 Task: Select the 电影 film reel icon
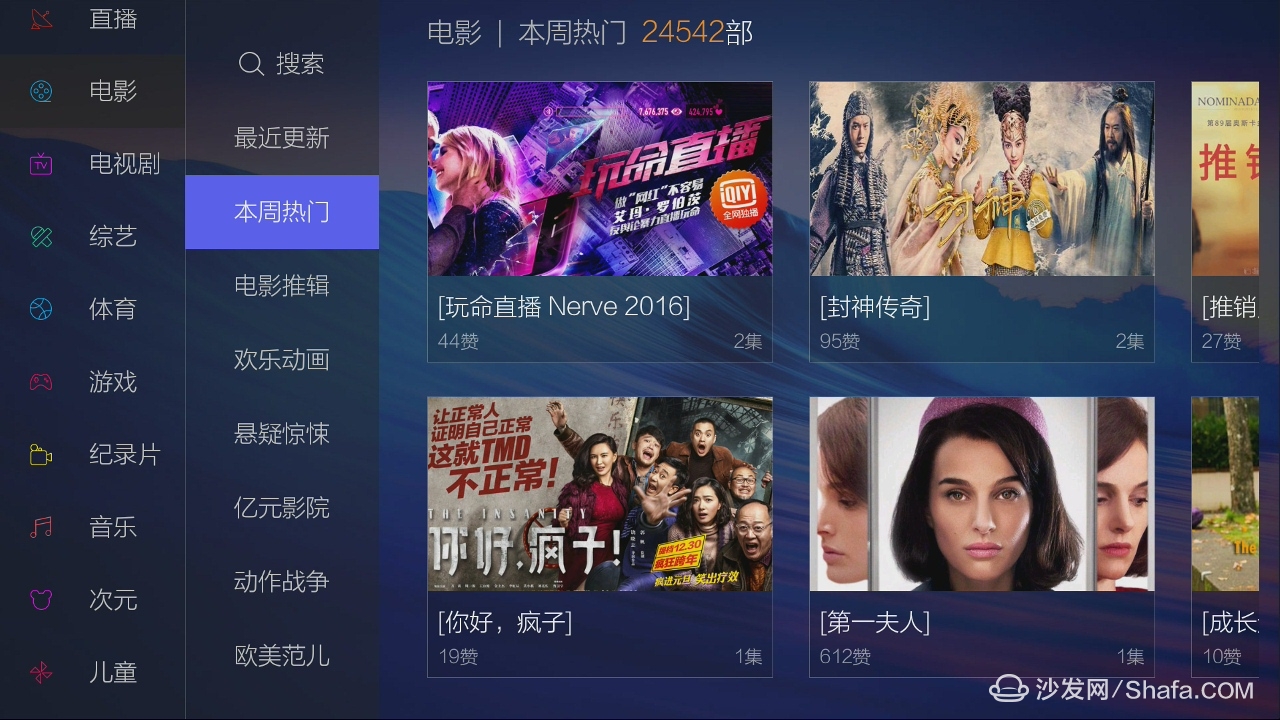click(41, 91)
